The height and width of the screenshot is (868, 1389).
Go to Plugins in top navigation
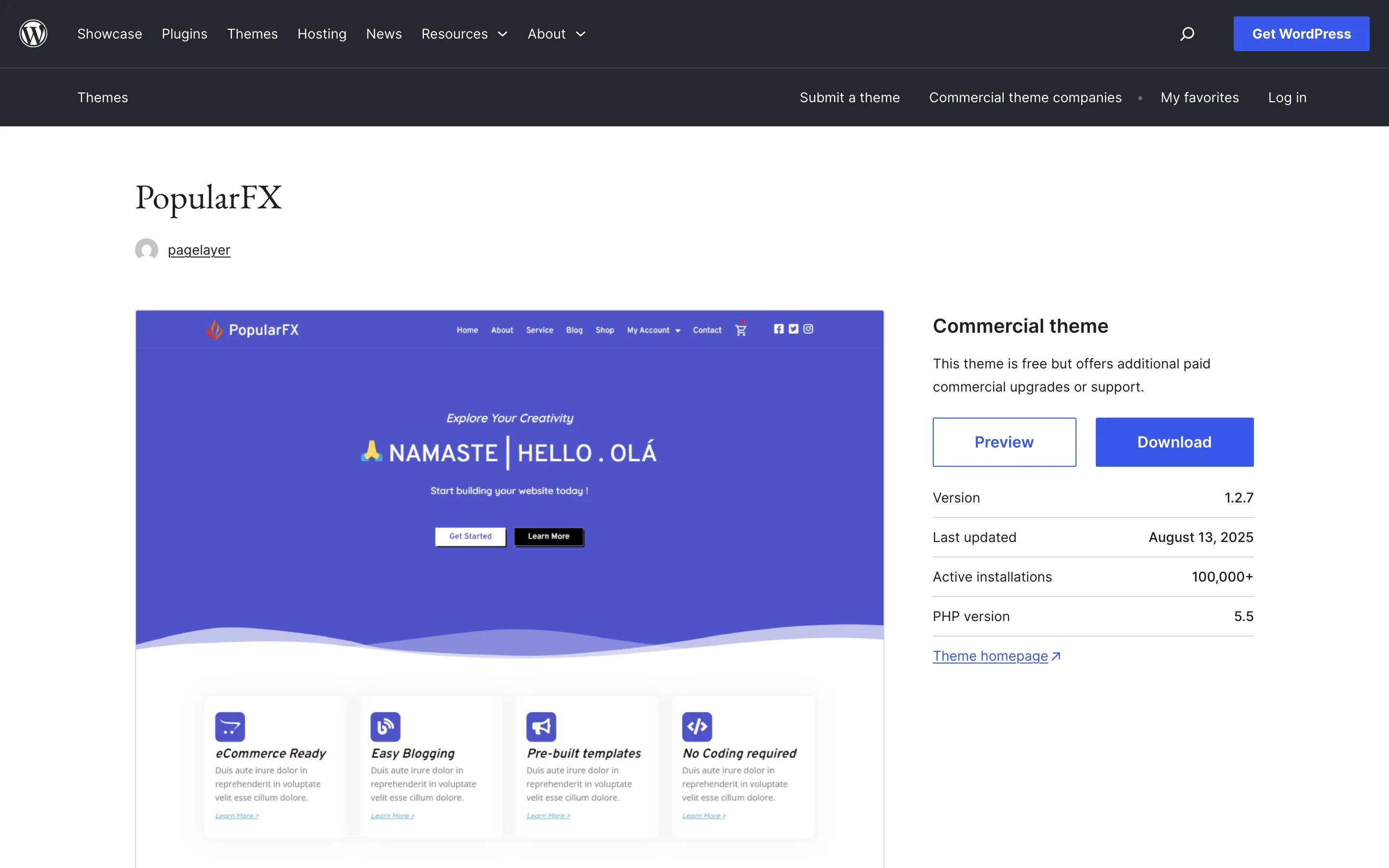click(x=184, y=34)
